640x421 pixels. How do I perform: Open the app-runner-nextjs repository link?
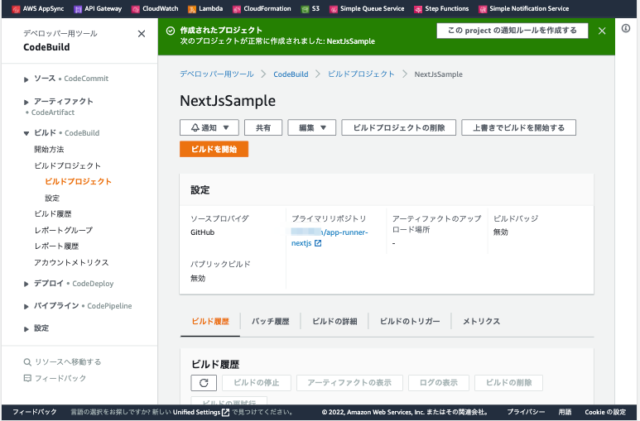(329, 238)
